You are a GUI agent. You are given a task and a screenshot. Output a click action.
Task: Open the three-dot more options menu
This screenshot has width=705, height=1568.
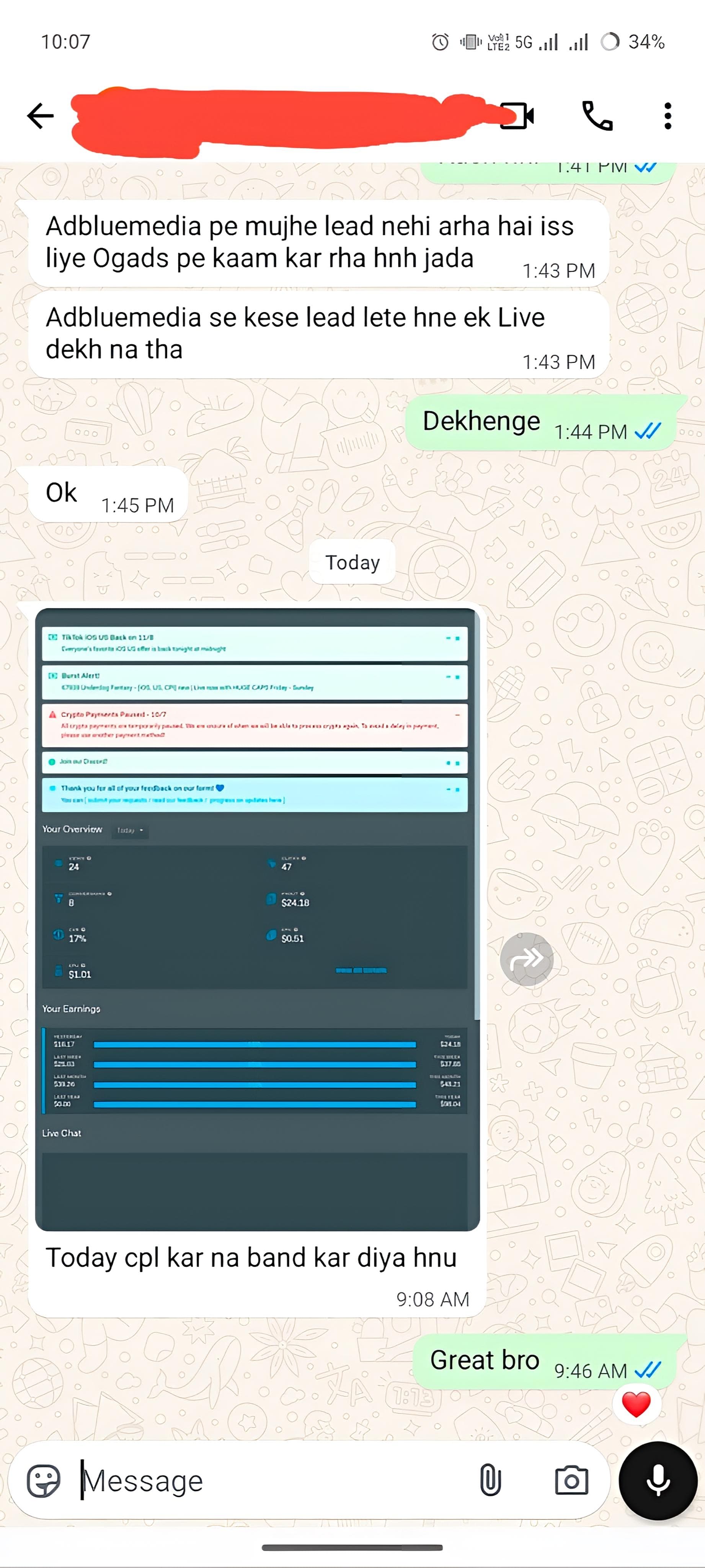point(668,116)
